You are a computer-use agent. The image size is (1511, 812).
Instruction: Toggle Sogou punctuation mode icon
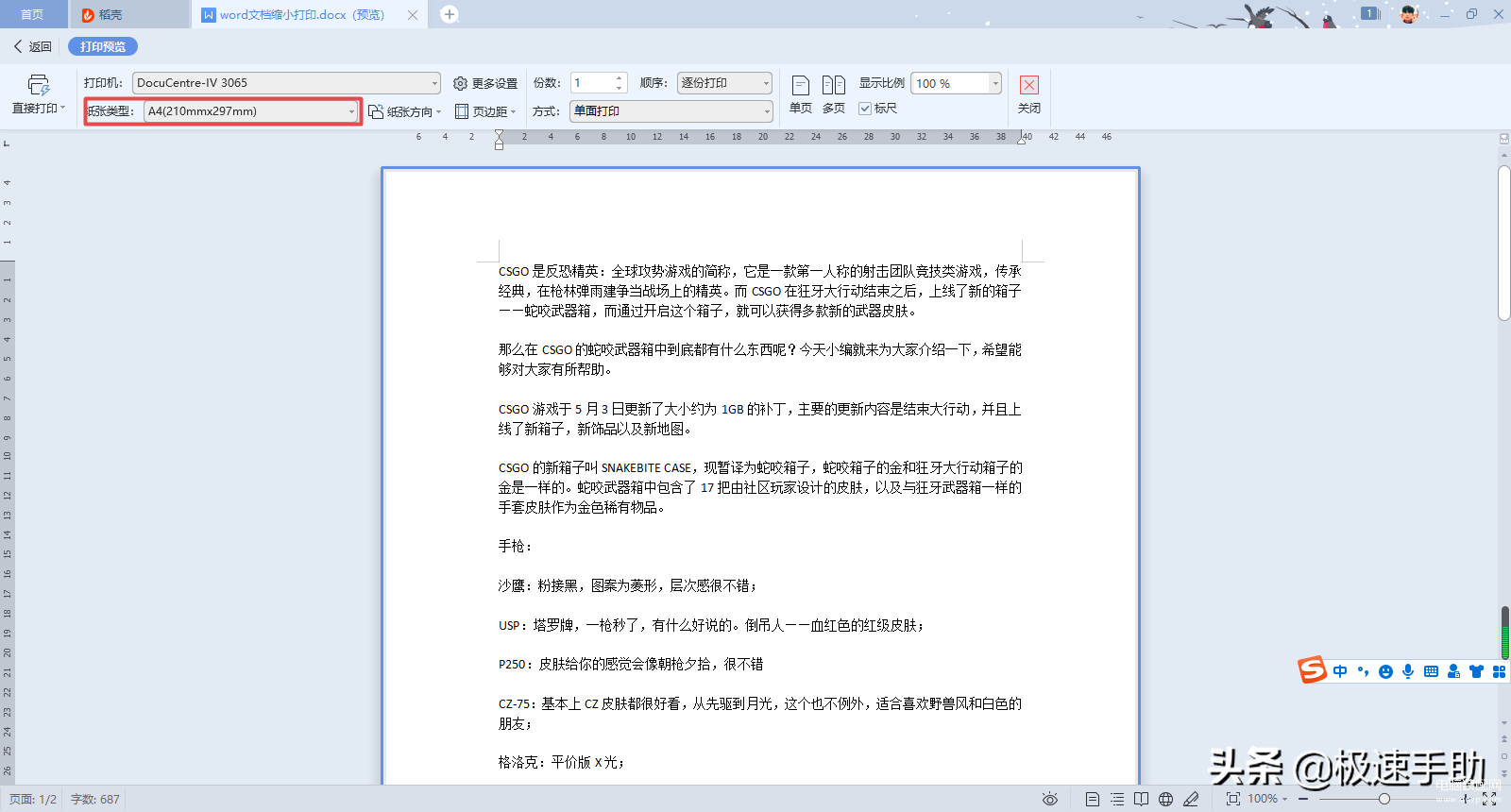click(1363, 671)
